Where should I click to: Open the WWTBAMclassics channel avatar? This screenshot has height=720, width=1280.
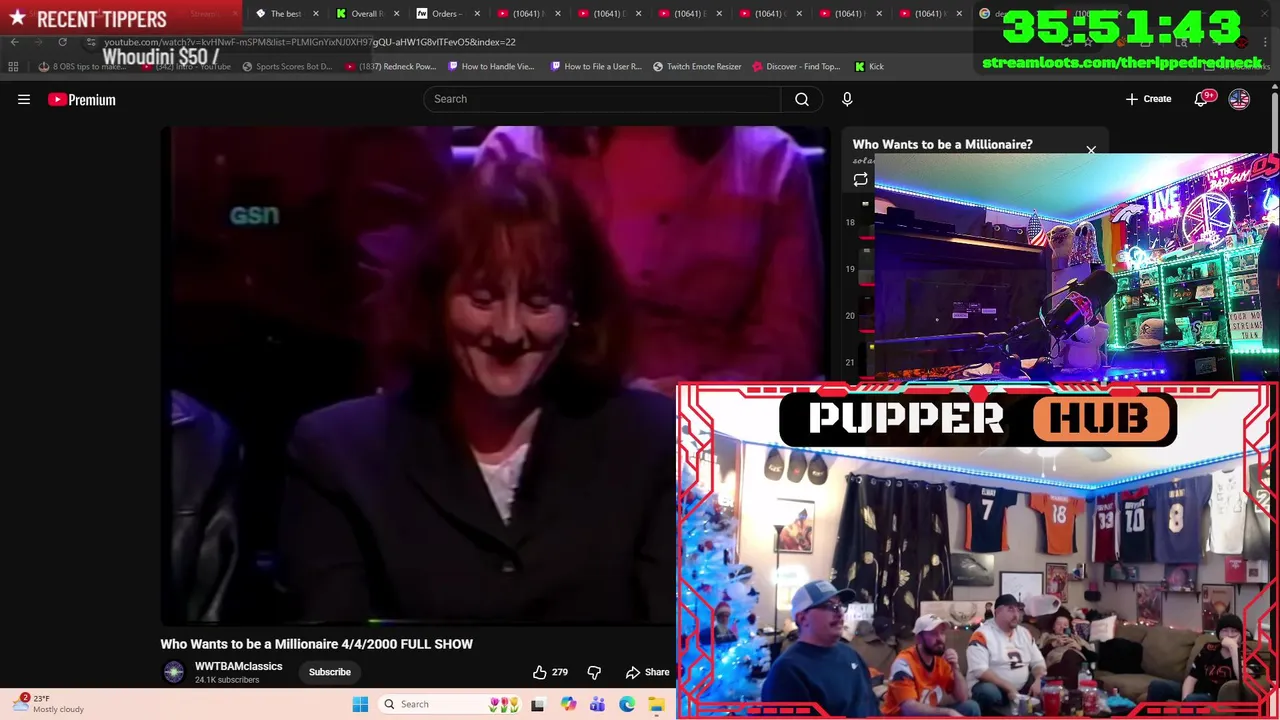[x=174, y=672]
